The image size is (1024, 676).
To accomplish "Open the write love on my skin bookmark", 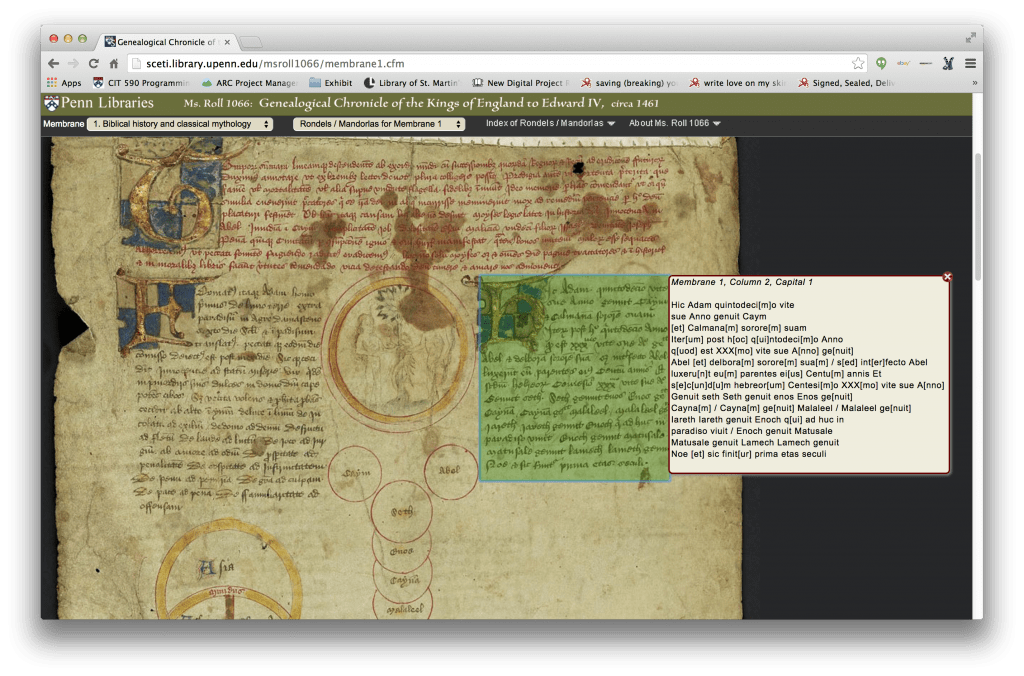I will pos(737,83).
